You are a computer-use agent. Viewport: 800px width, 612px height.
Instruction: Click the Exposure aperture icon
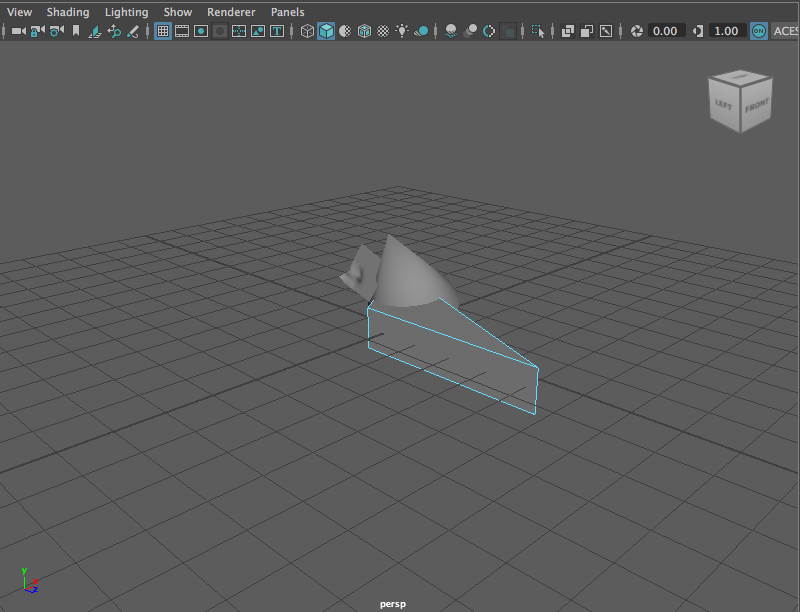pyautogui.click(x=636, y=31)
